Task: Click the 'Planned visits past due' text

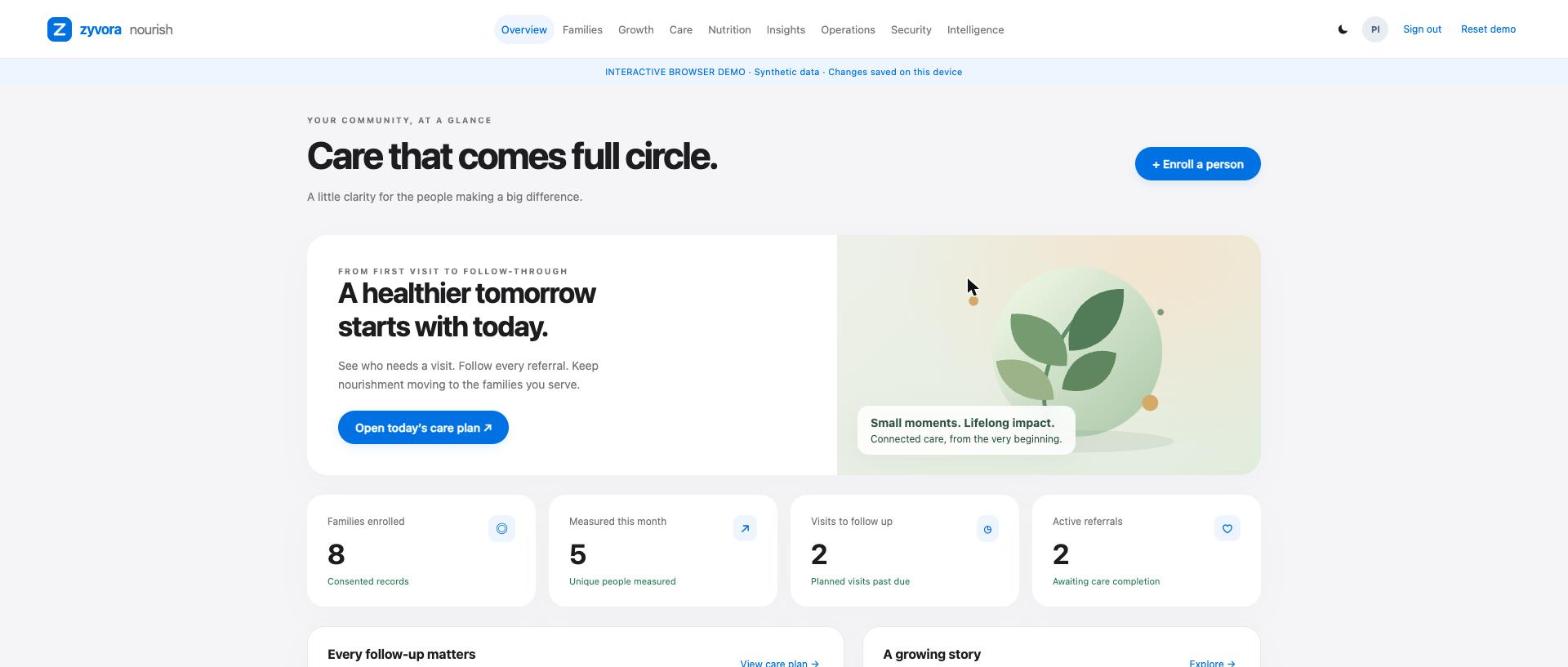Action: (860, 581)
